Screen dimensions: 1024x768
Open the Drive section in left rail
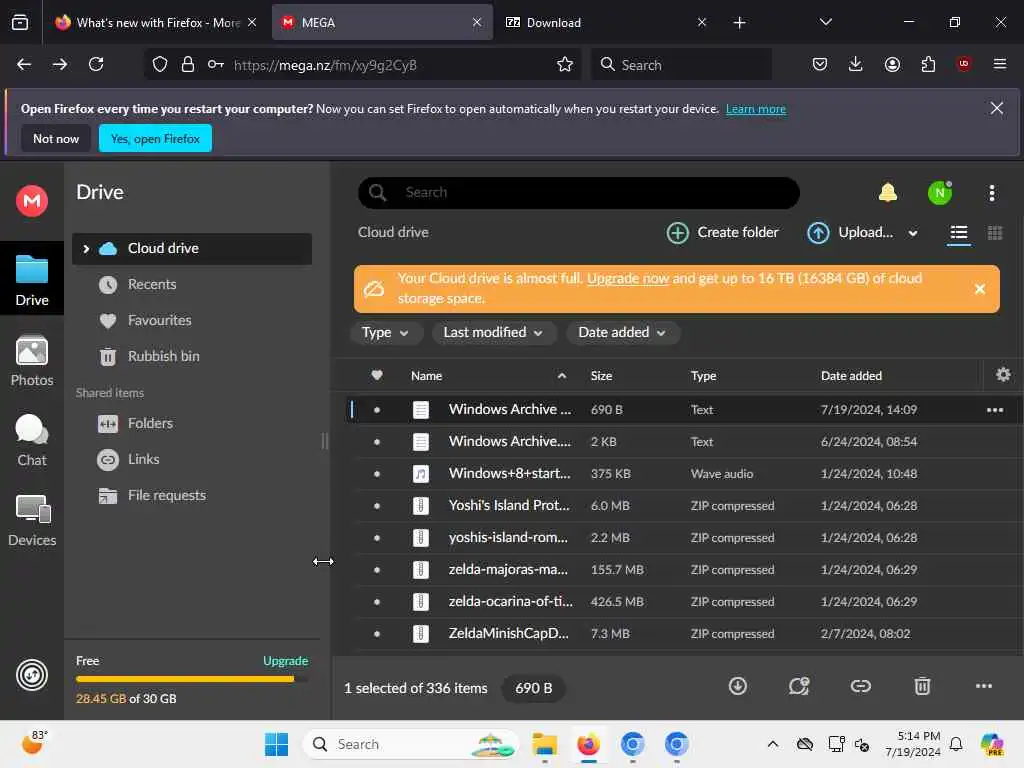click(32, 280)
